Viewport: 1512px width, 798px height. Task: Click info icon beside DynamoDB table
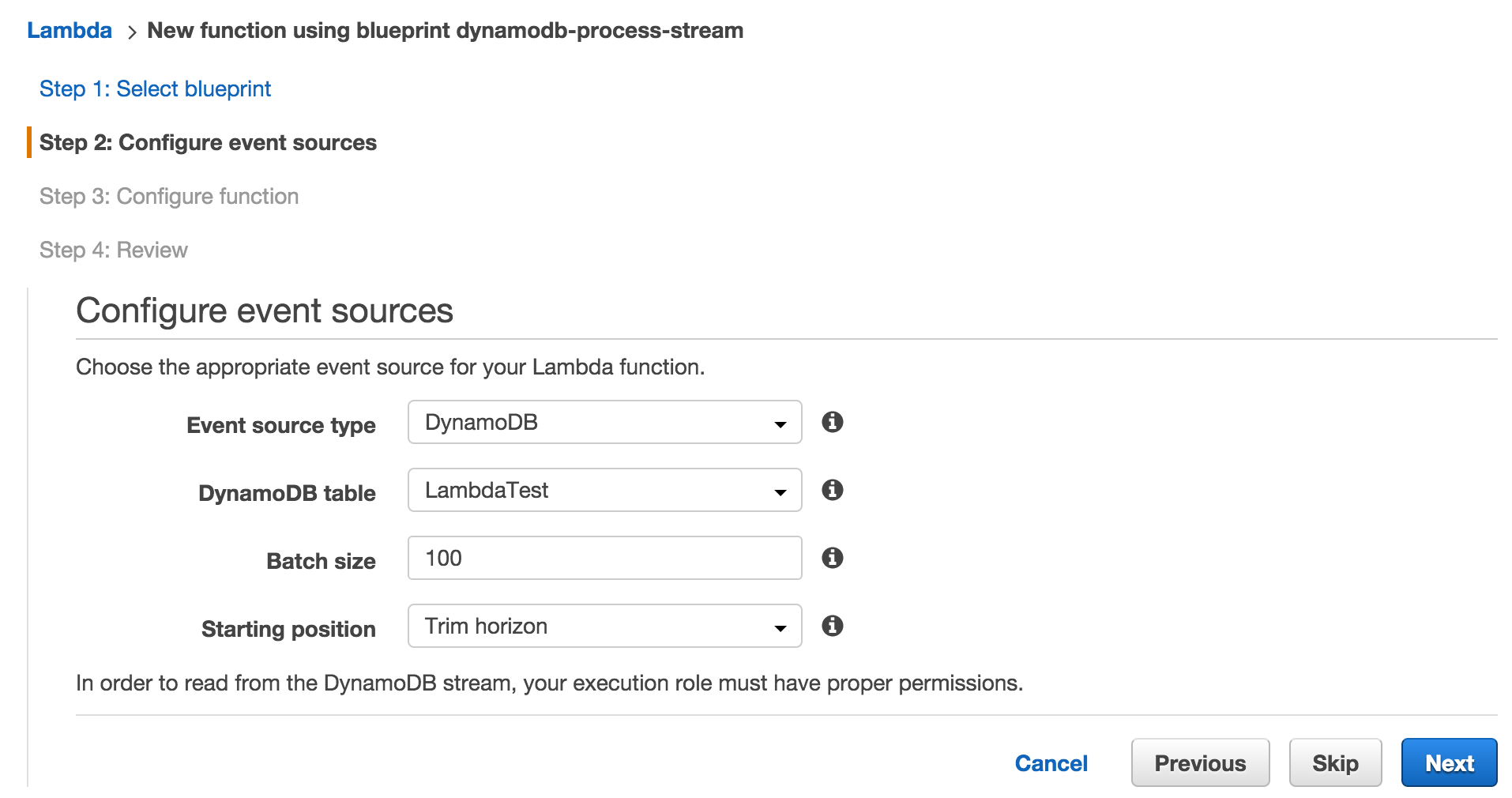832,490
